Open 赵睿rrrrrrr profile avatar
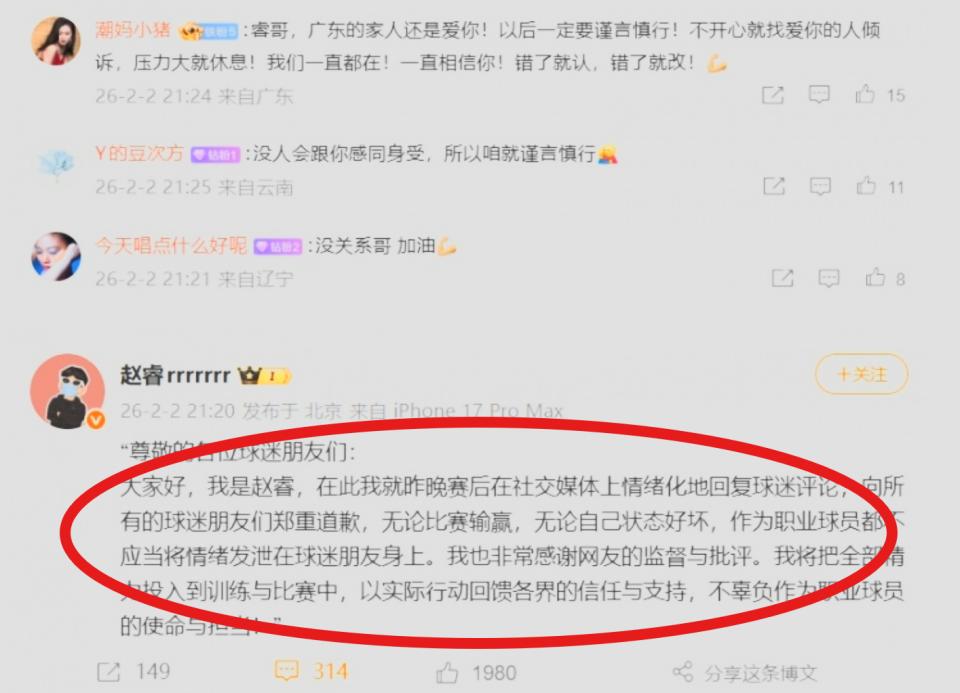The height and width of the screenshot is (693, 960). [67, 391]
